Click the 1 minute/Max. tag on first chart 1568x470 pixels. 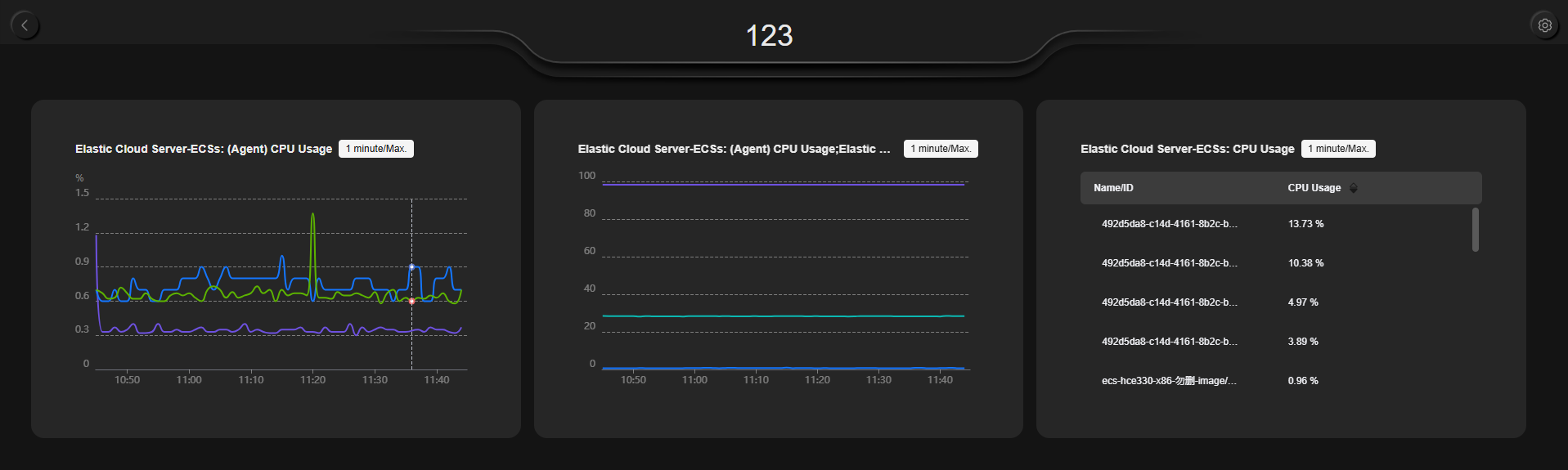[x=376, y=149]
